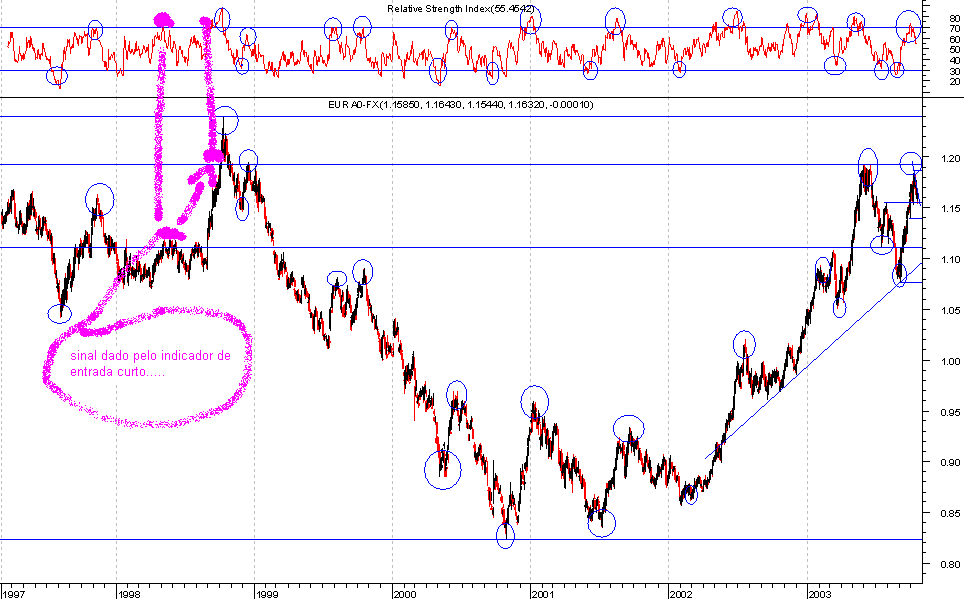Click the RSI scale value 50
This screenshot has height=599, width=964.
955,50
